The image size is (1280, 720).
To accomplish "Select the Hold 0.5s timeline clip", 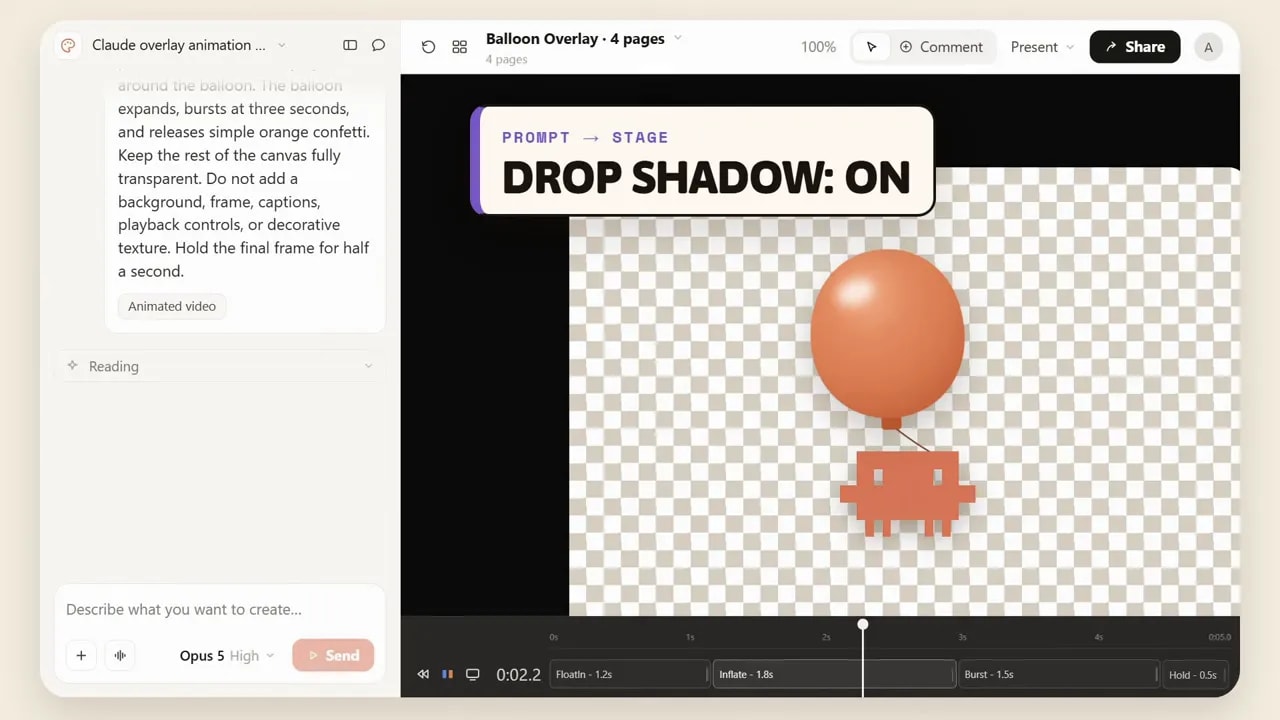I will point(1194,674).
